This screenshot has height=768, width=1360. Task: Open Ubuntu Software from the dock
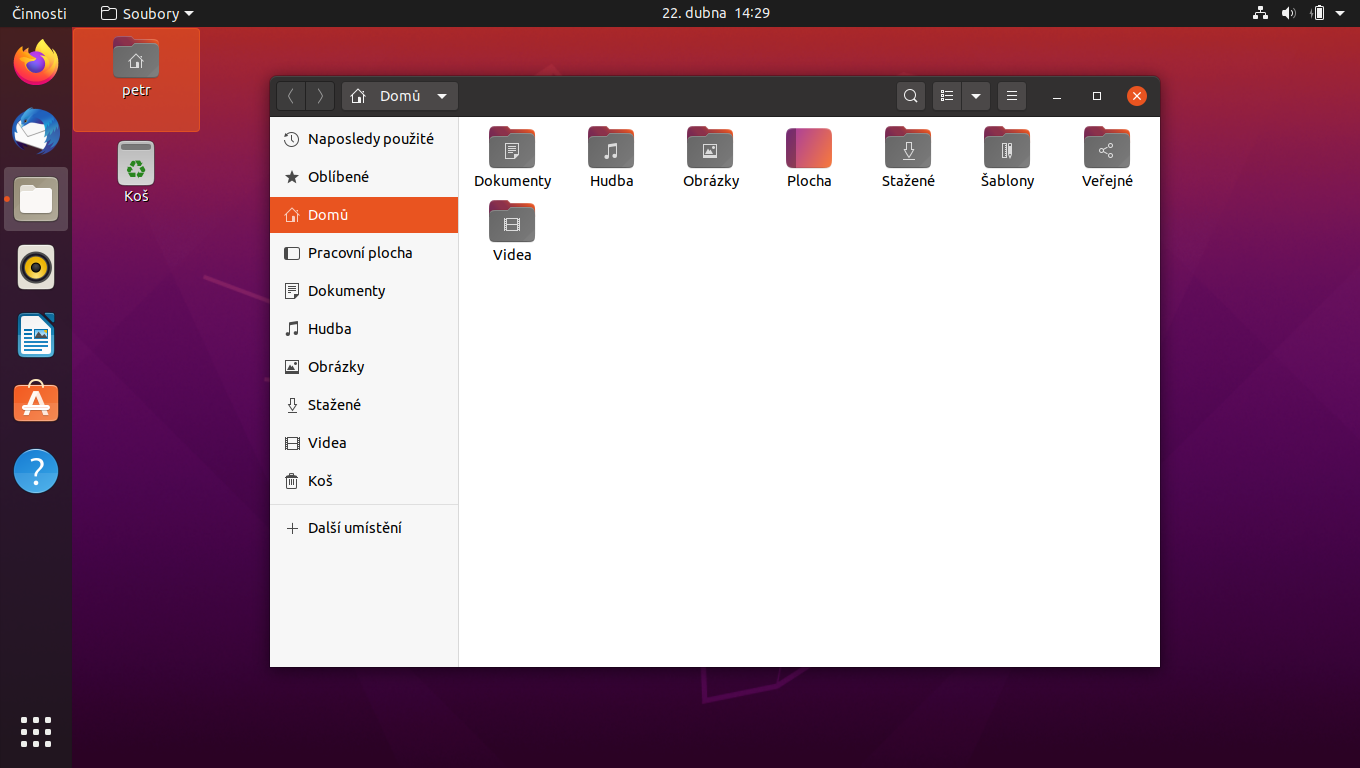[36, 402]
